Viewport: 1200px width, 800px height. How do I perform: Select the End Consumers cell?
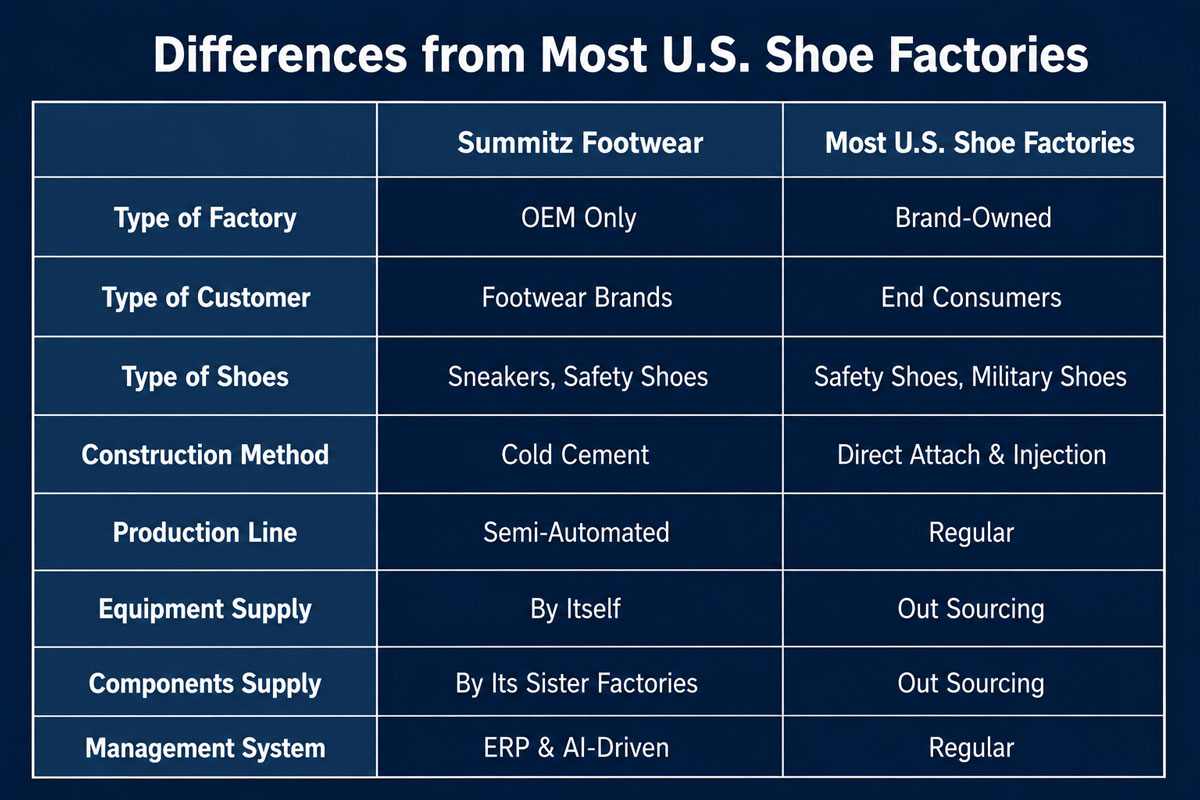(x=971, y=297)
